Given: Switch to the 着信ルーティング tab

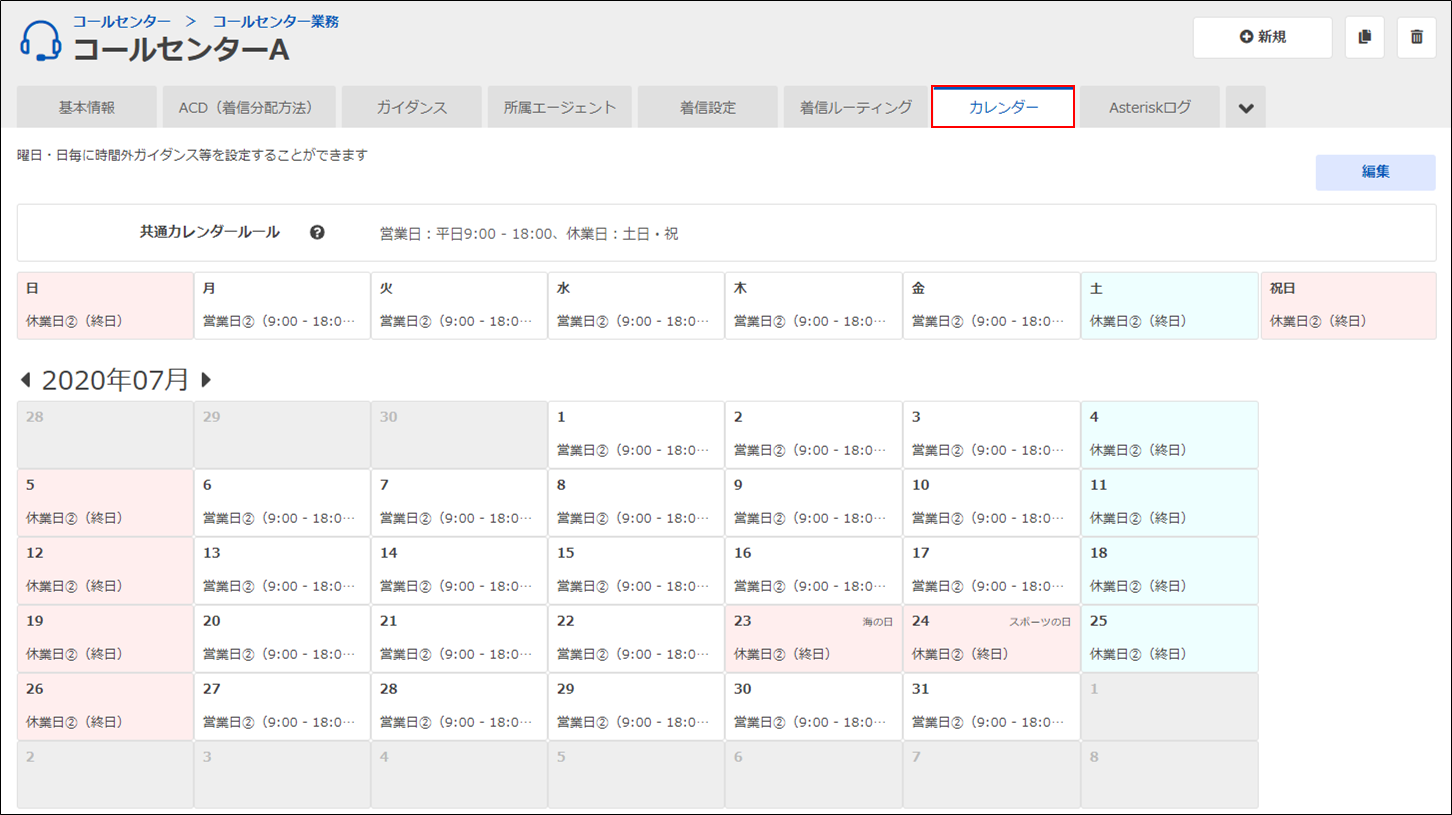Looking at the screenshot, I should click(855, 108).
